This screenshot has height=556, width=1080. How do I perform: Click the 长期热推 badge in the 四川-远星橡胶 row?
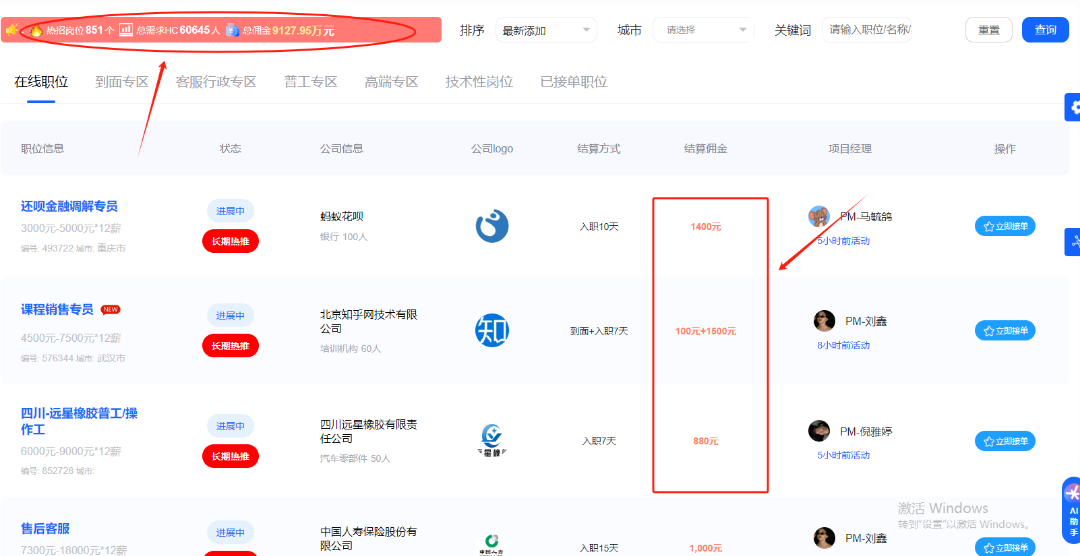[x=231, y=456]
